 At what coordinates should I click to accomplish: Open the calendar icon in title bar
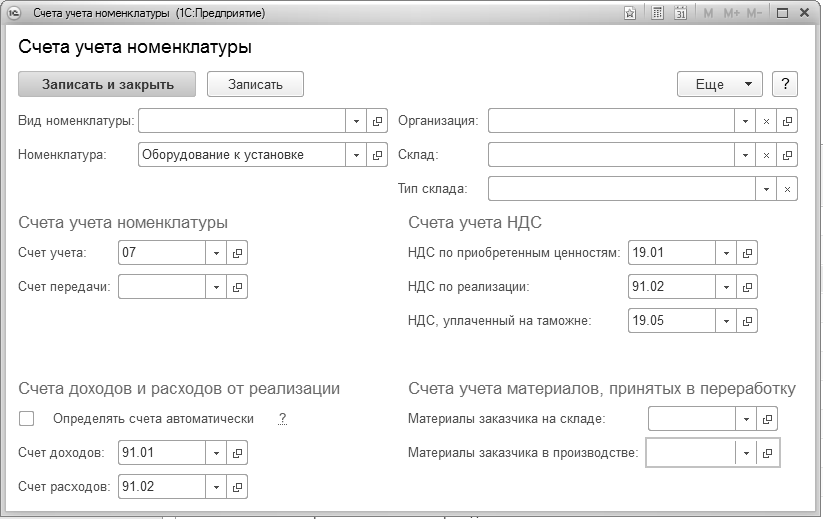click(681, 14)
